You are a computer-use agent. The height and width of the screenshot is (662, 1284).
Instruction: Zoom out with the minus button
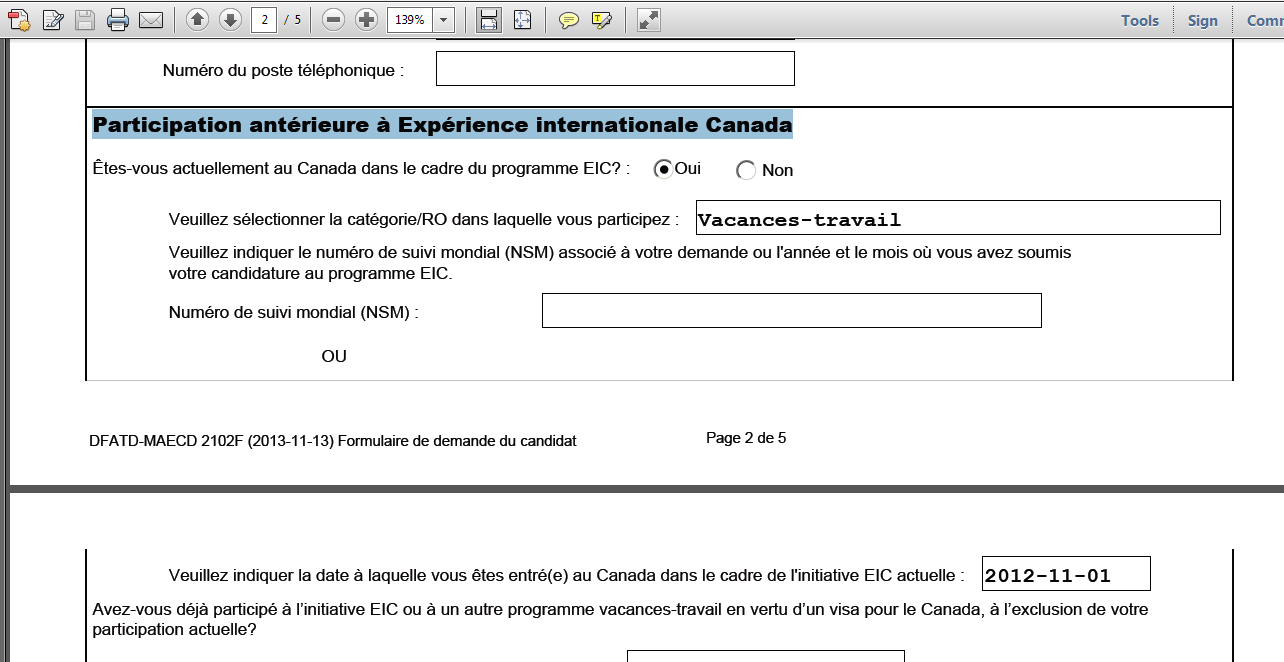click(x=334, y=20)
